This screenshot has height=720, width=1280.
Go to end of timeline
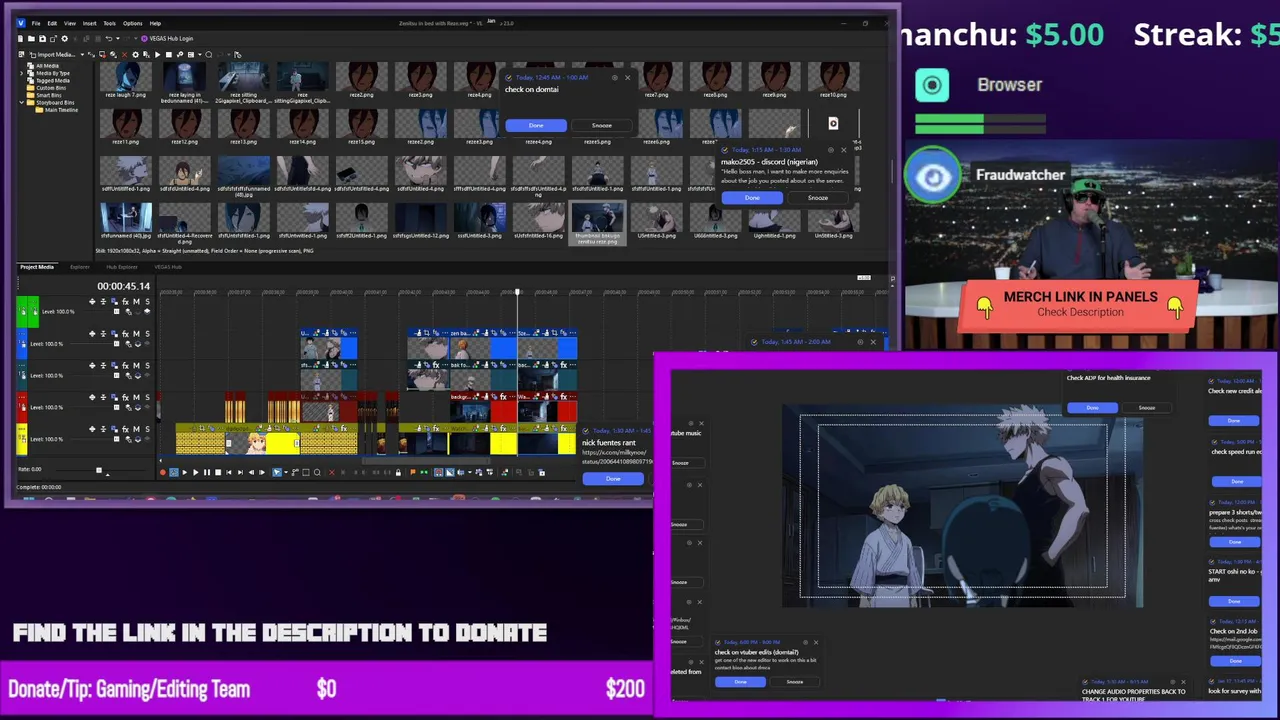pos(240,472)
